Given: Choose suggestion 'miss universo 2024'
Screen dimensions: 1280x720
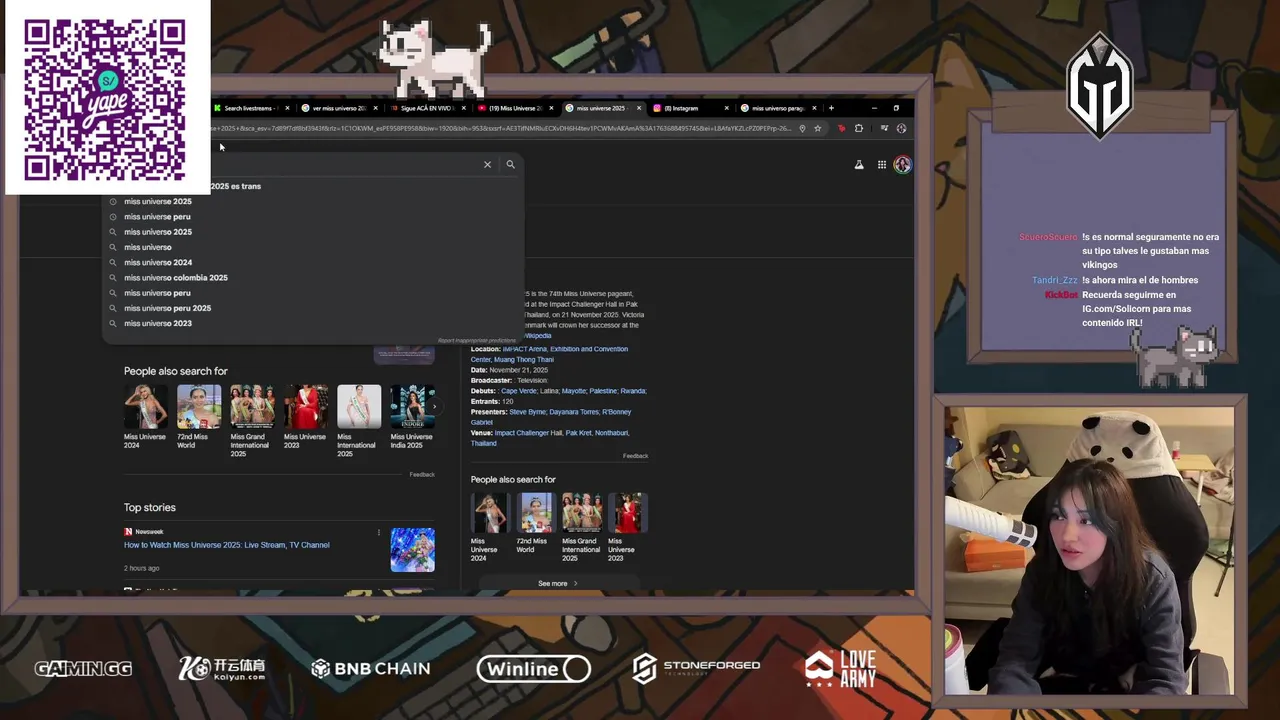Looking at the screenshot, I should point(158,262).
